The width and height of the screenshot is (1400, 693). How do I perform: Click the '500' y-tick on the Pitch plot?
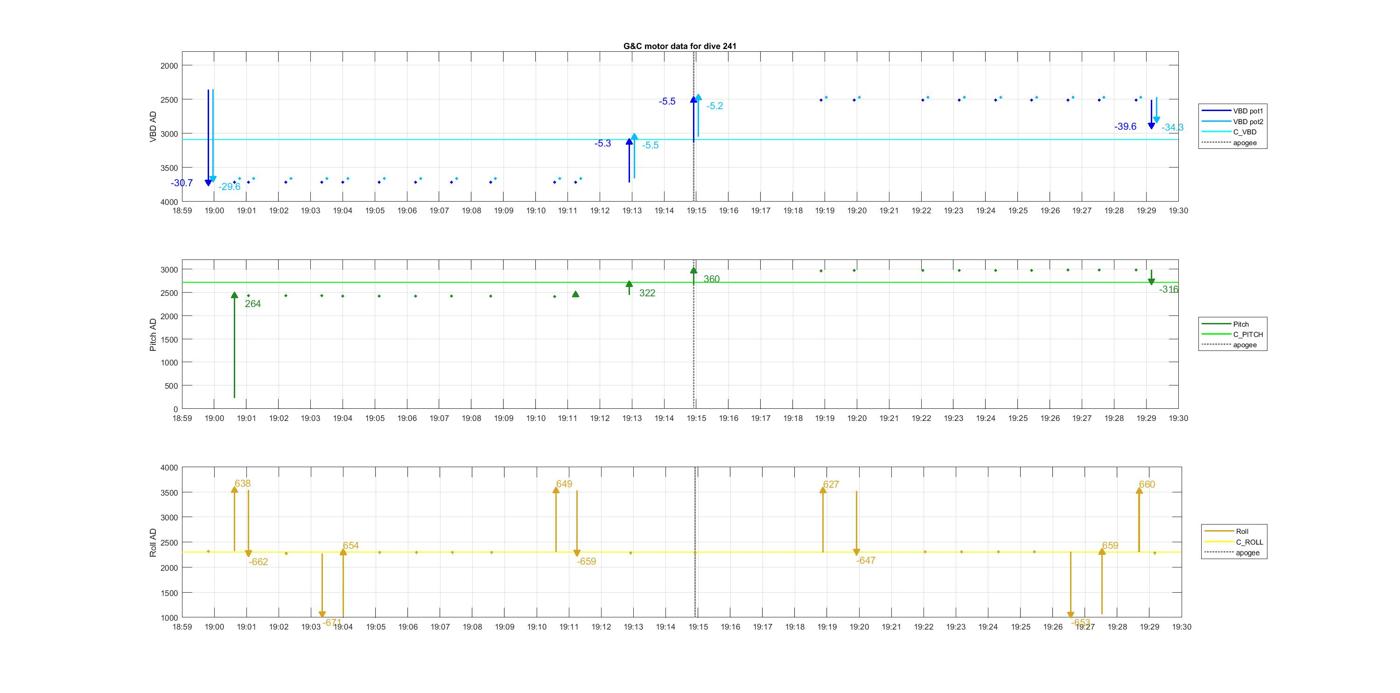[x=172, y=386]
